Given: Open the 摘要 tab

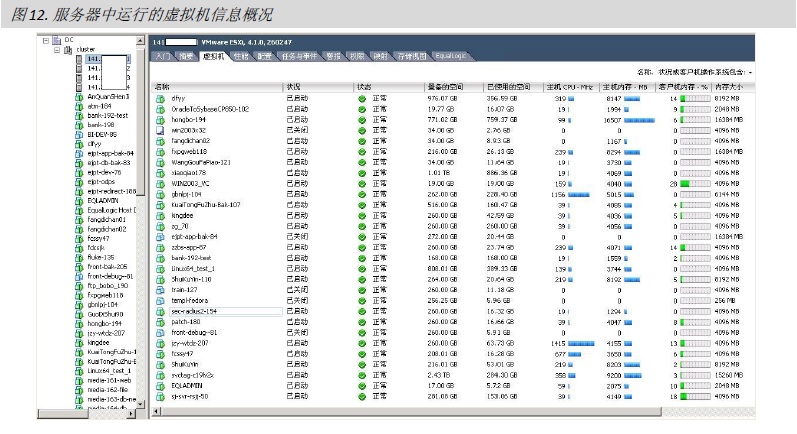Looking at the screenshot, I should click(186, 56).
